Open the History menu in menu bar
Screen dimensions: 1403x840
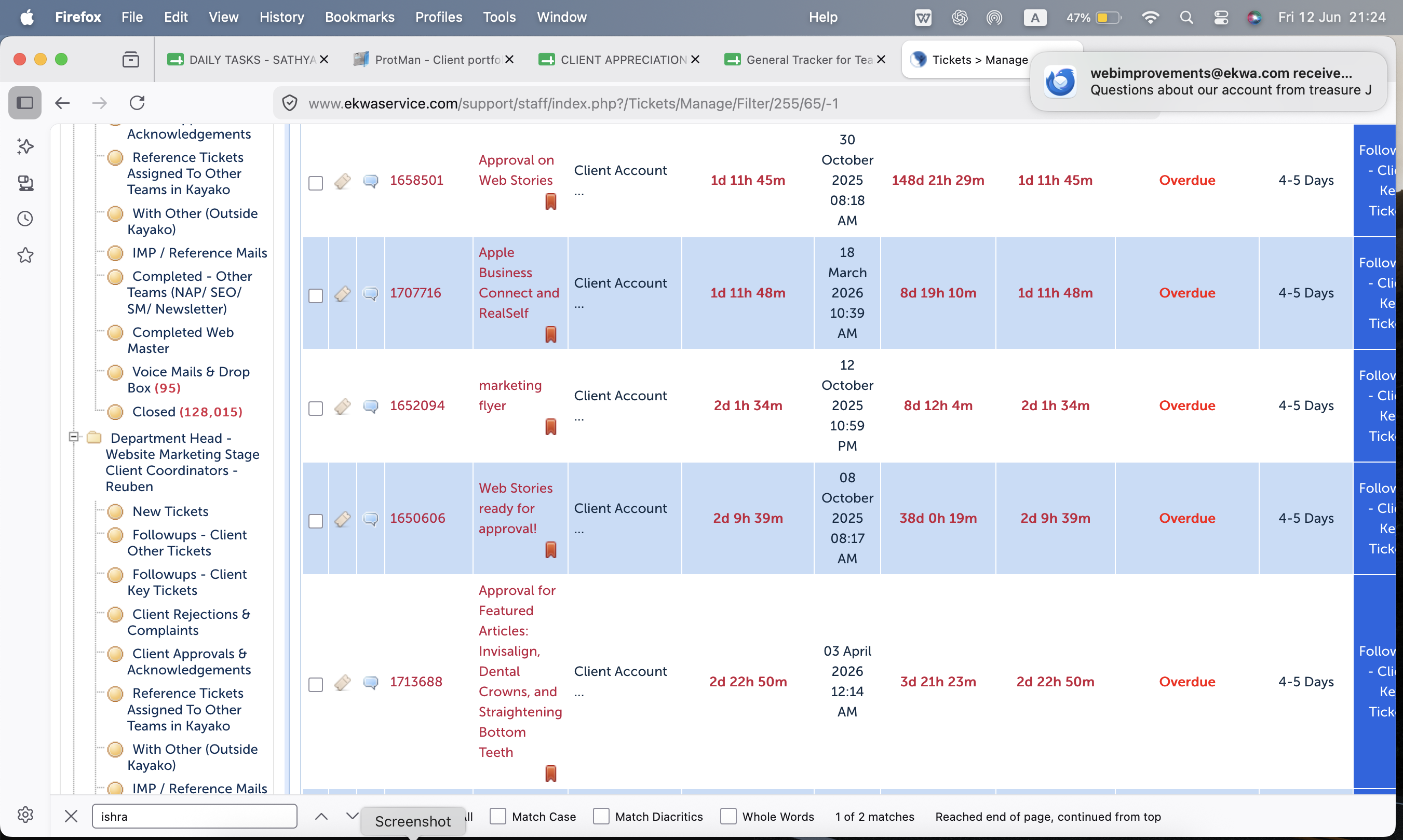[281, 17]
